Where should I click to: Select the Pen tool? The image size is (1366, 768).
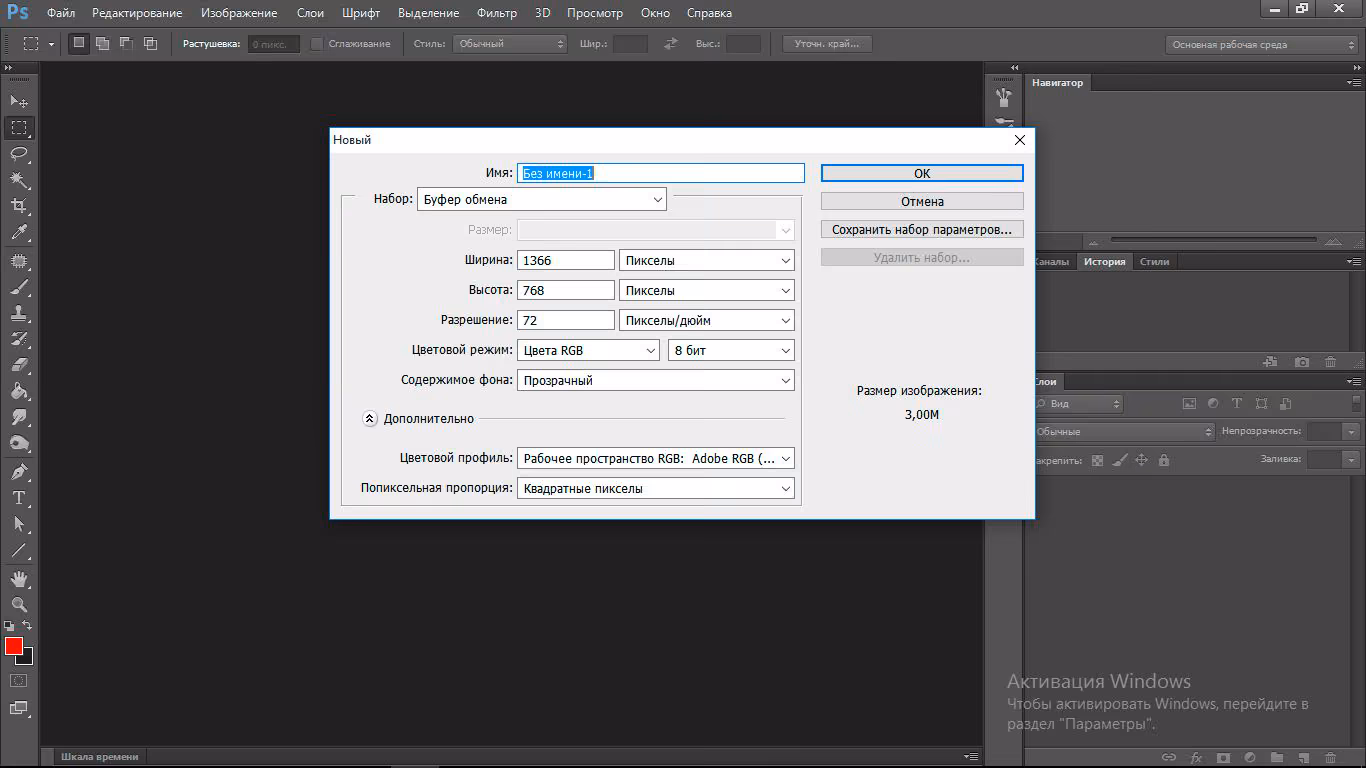pos(19,472)
